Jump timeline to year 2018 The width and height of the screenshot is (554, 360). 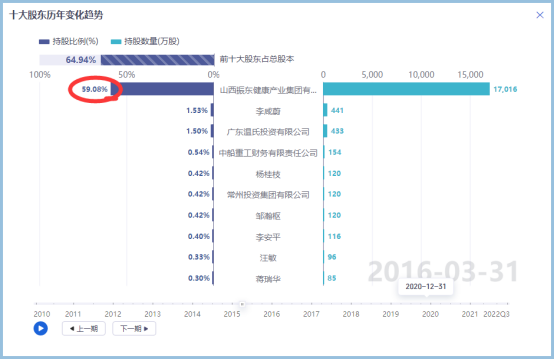351,314
